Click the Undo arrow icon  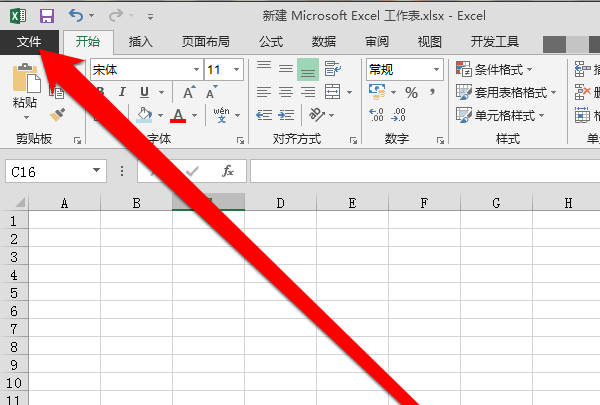(76, 16)
